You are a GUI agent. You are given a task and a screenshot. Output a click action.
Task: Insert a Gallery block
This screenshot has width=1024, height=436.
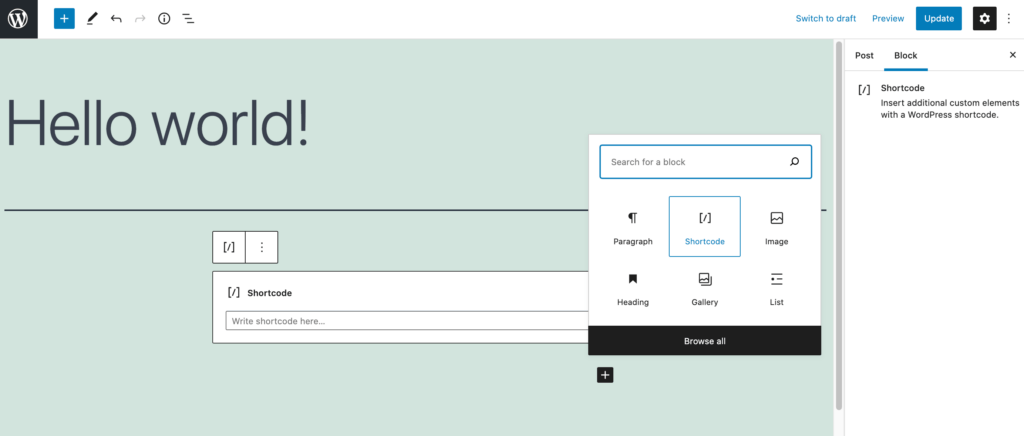pos(705,288)
